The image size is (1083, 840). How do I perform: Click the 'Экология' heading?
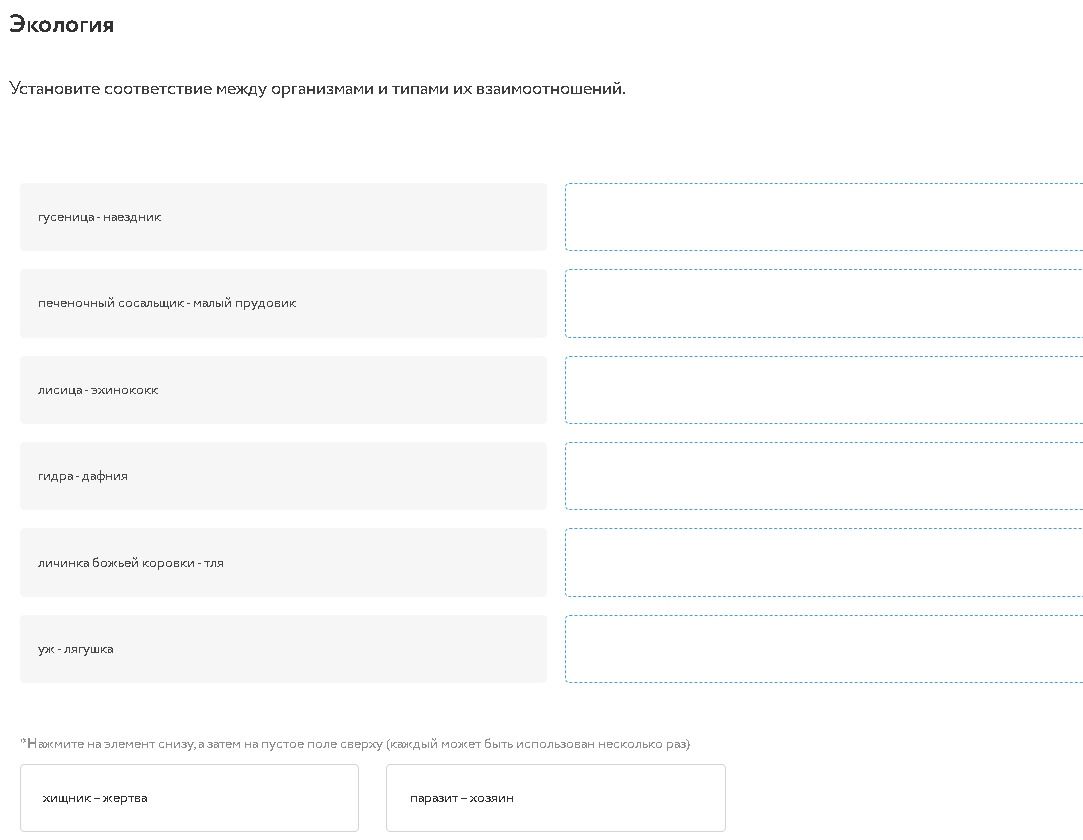tap(61, 25)
